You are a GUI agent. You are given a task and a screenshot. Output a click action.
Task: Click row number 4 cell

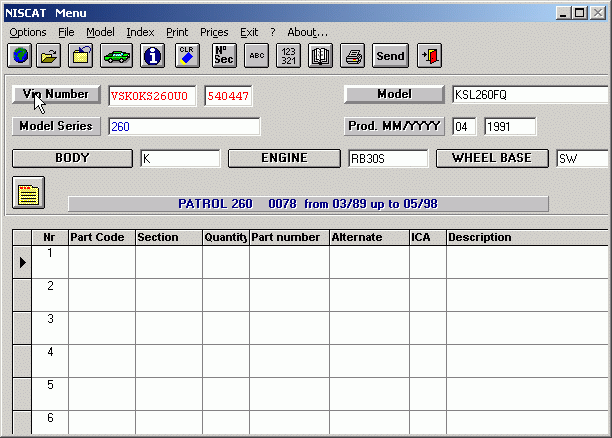[50, 361]
